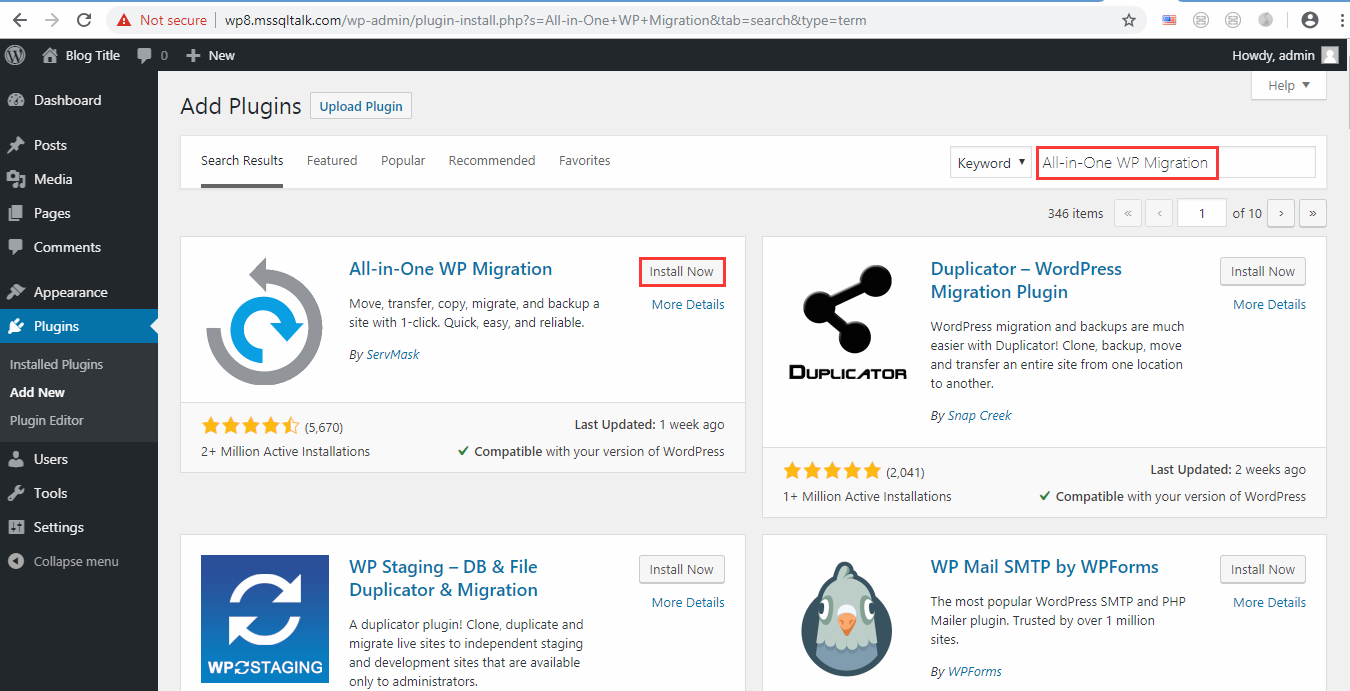This screenshot has height=691, width=1350.
Task: Jump to the last results page
Action: pos(1312,213)
